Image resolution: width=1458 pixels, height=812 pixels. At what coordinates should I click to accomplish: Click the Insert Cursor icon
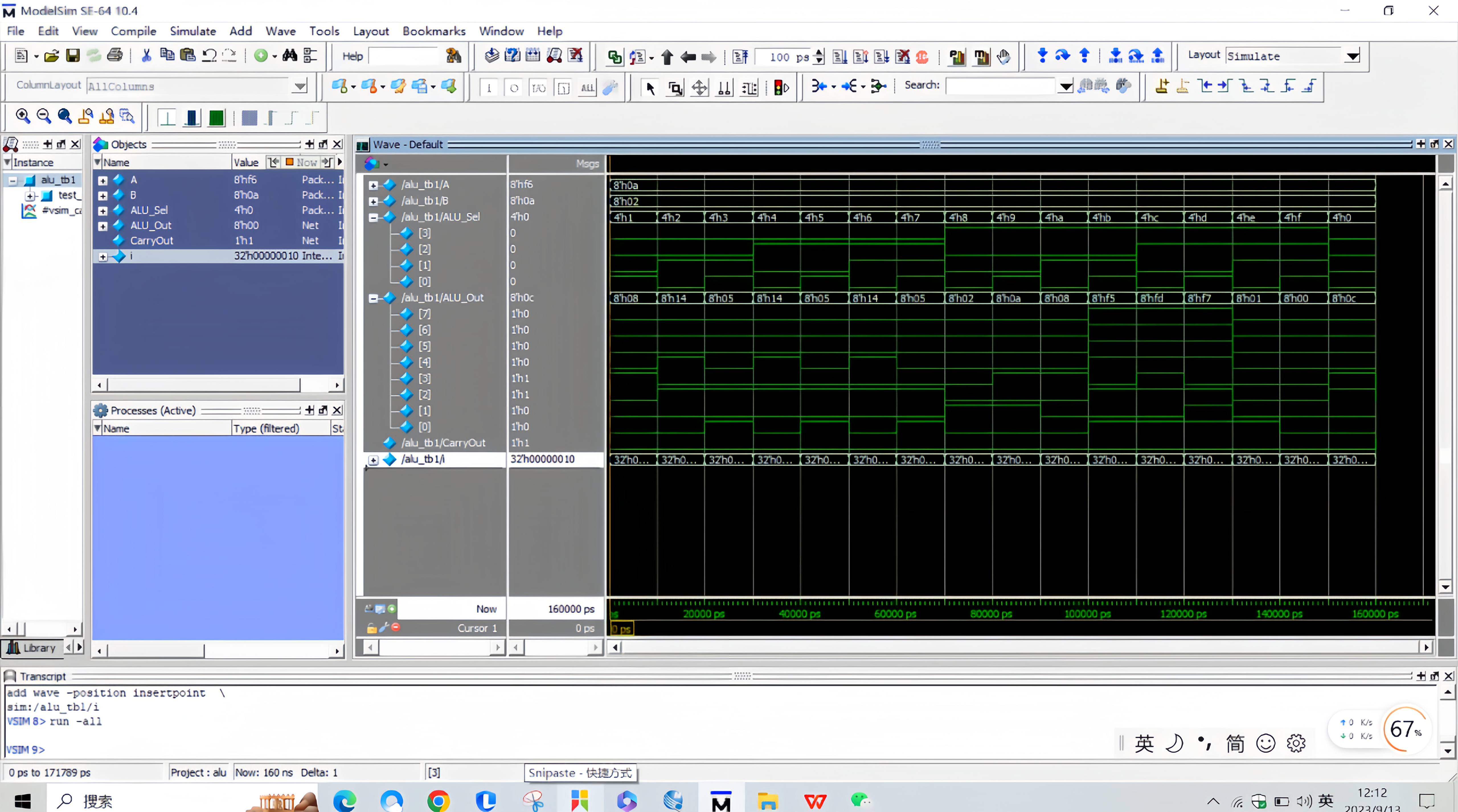coord(1162,86)
